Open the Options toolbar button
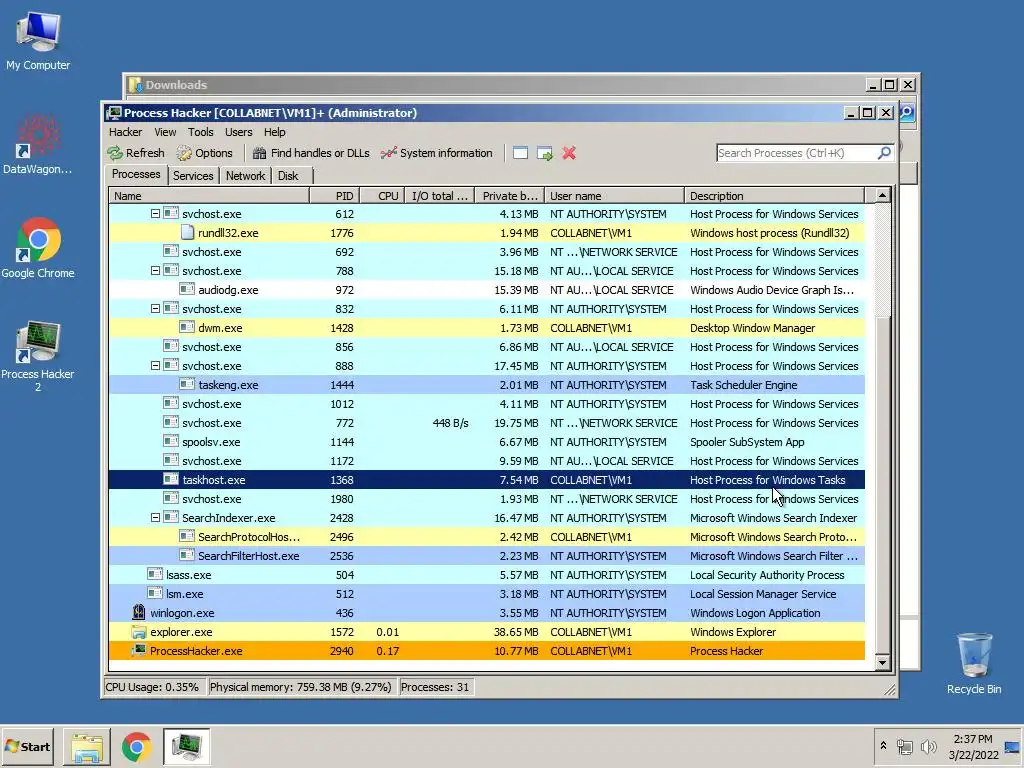The width and height of the screenshot is (1024, 768). (204, 153)
